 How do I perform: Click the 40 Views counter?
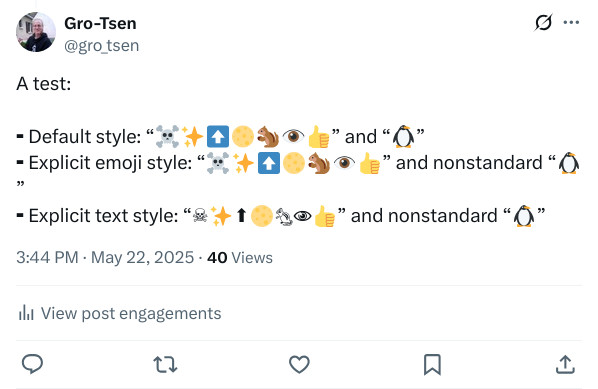point(240,257)
